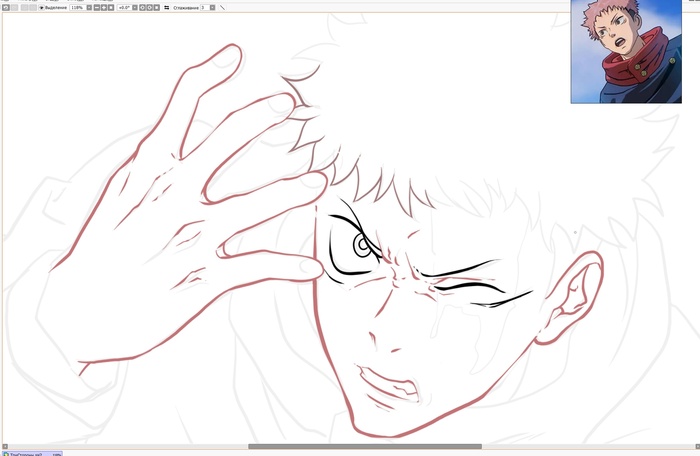Click the reset zoom button

(x=111, y=7)
